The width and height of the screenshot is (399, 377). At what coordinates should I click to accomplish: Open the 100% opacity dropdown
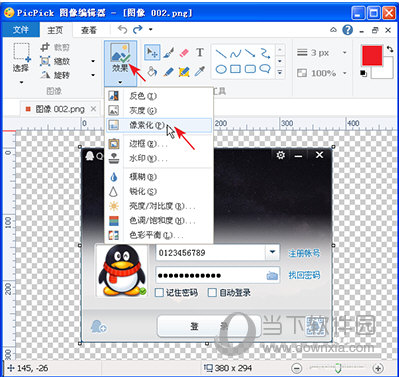pos(345,73)
